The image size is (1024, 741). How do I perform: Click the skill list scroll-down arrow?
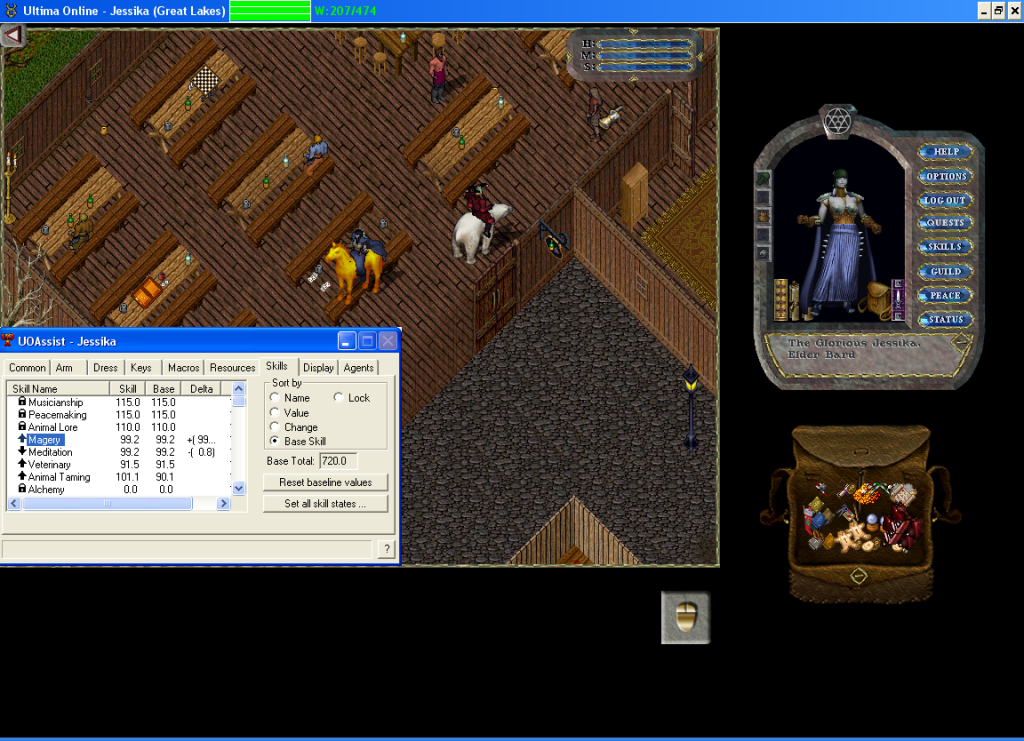[x=238, y=488]
